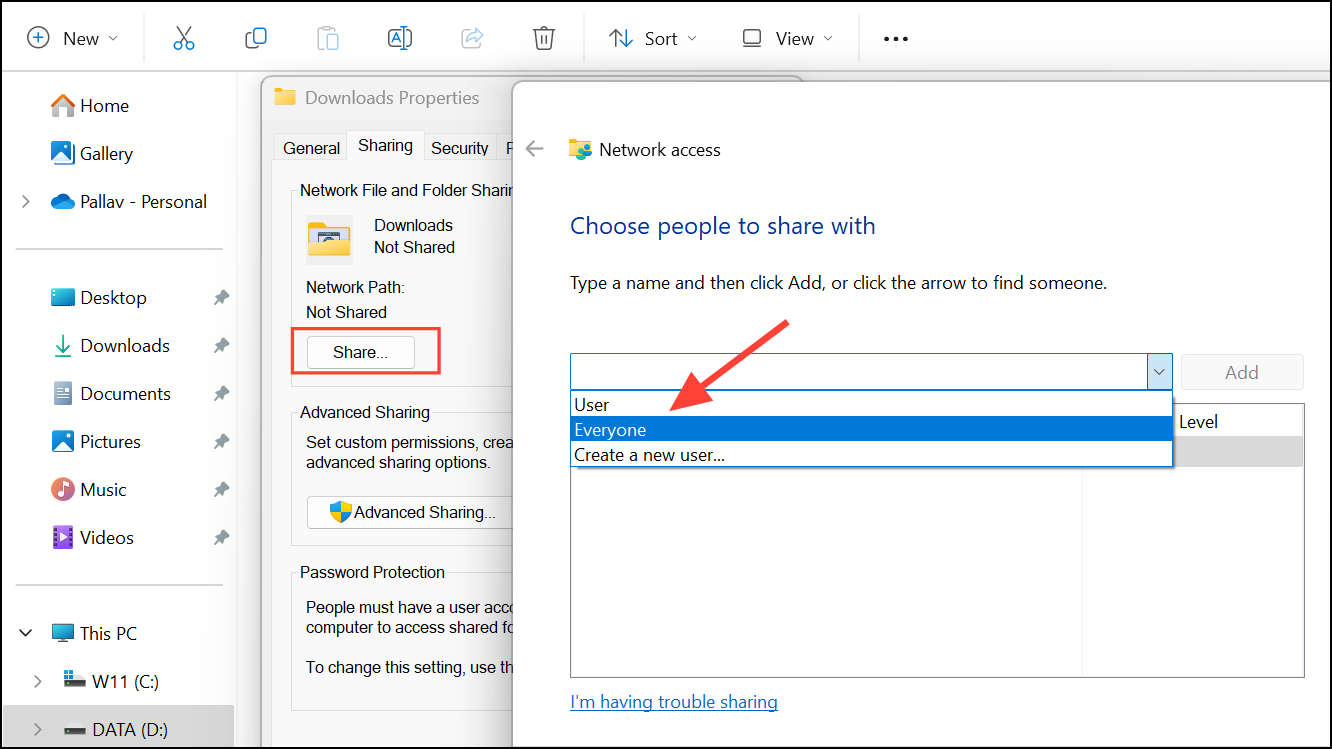Open the Sort dropdown
Screen dimensions: 1332x749
click(x=652, y=37)
